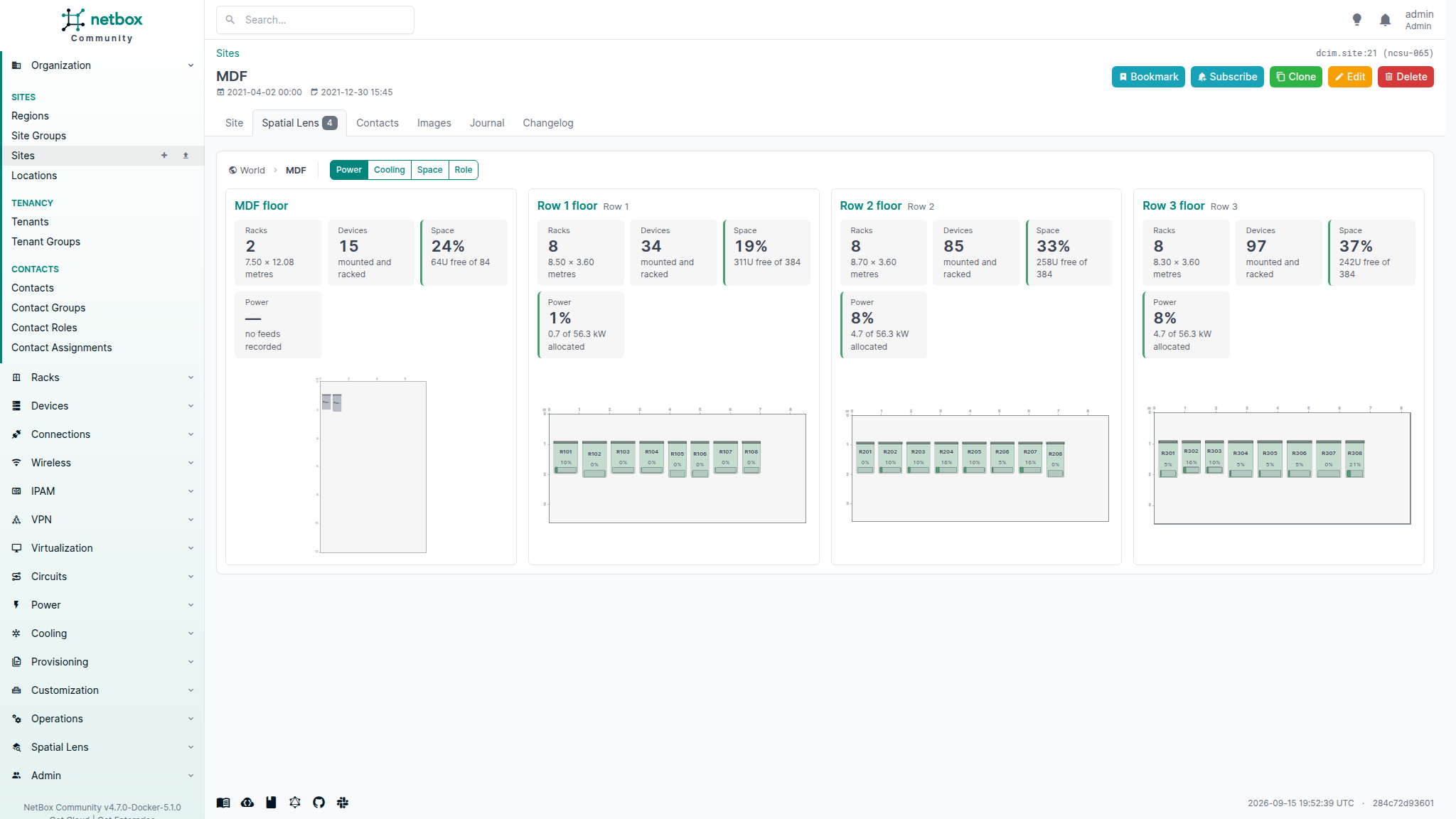
Task: Open the cloud icon in footer
Action: 247,803
